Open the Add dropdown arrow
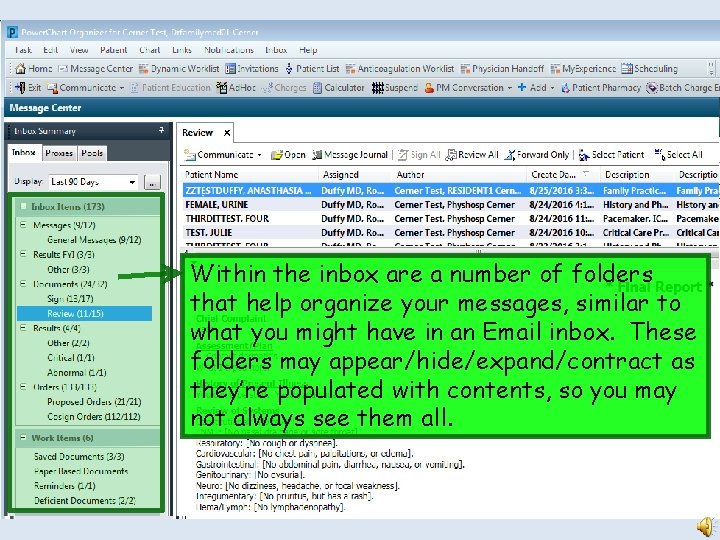Image resolution: width=720 pixels, height=540 pixels. point(552,88)
